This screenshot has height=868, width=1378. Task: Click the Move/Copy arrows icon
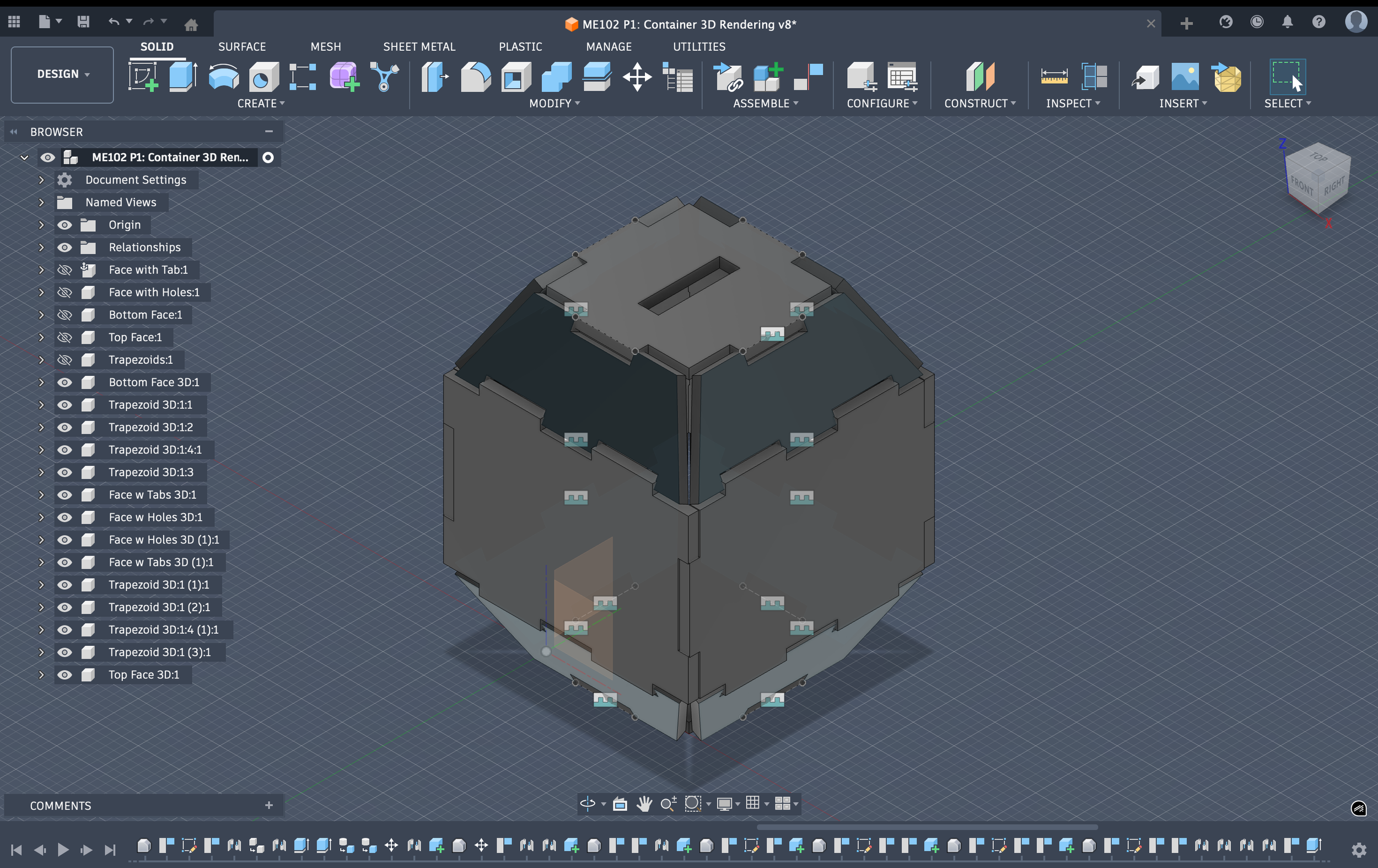(x=637, y=77)
